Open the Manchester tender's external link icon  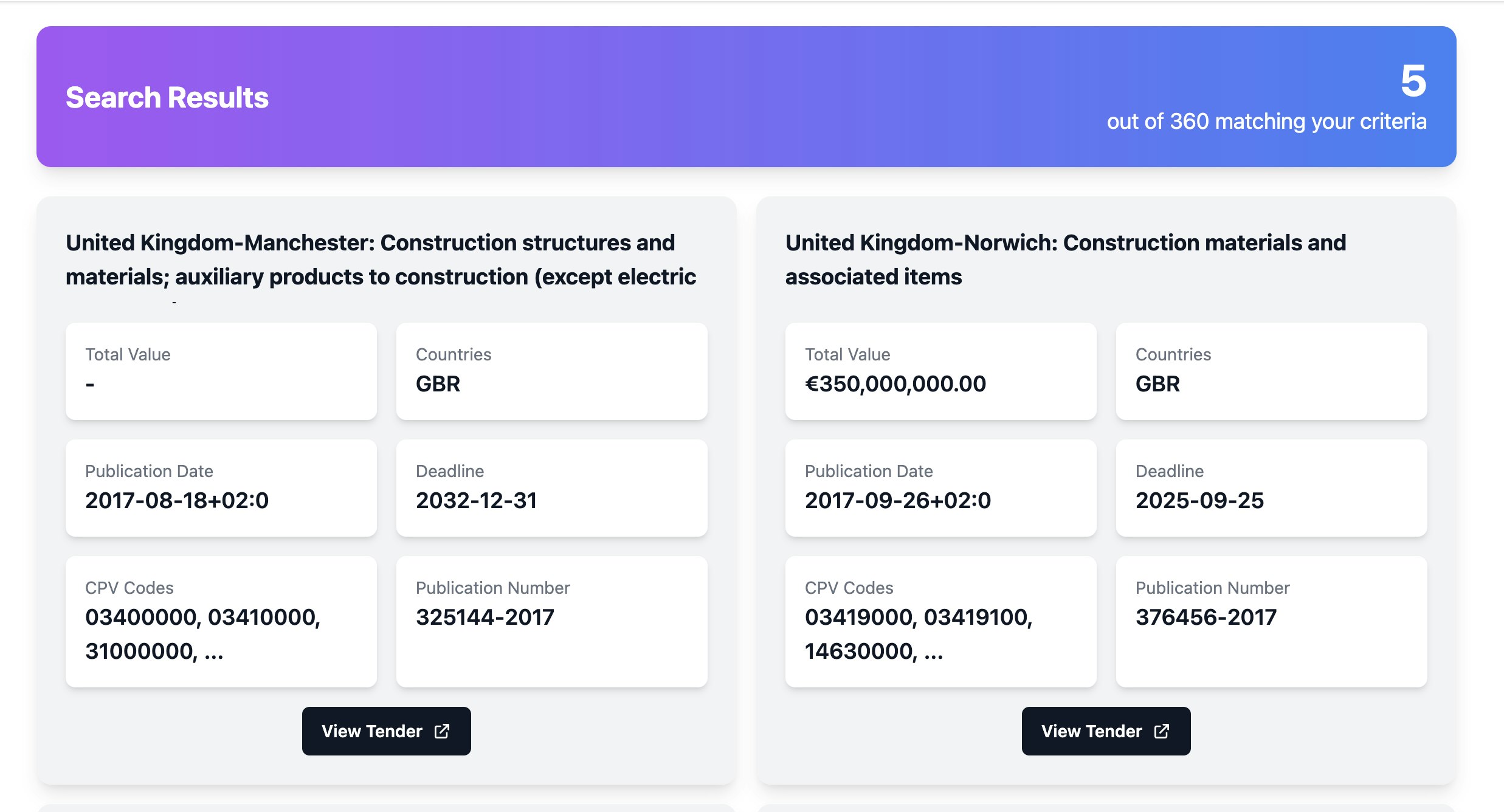tap(442, 731)
